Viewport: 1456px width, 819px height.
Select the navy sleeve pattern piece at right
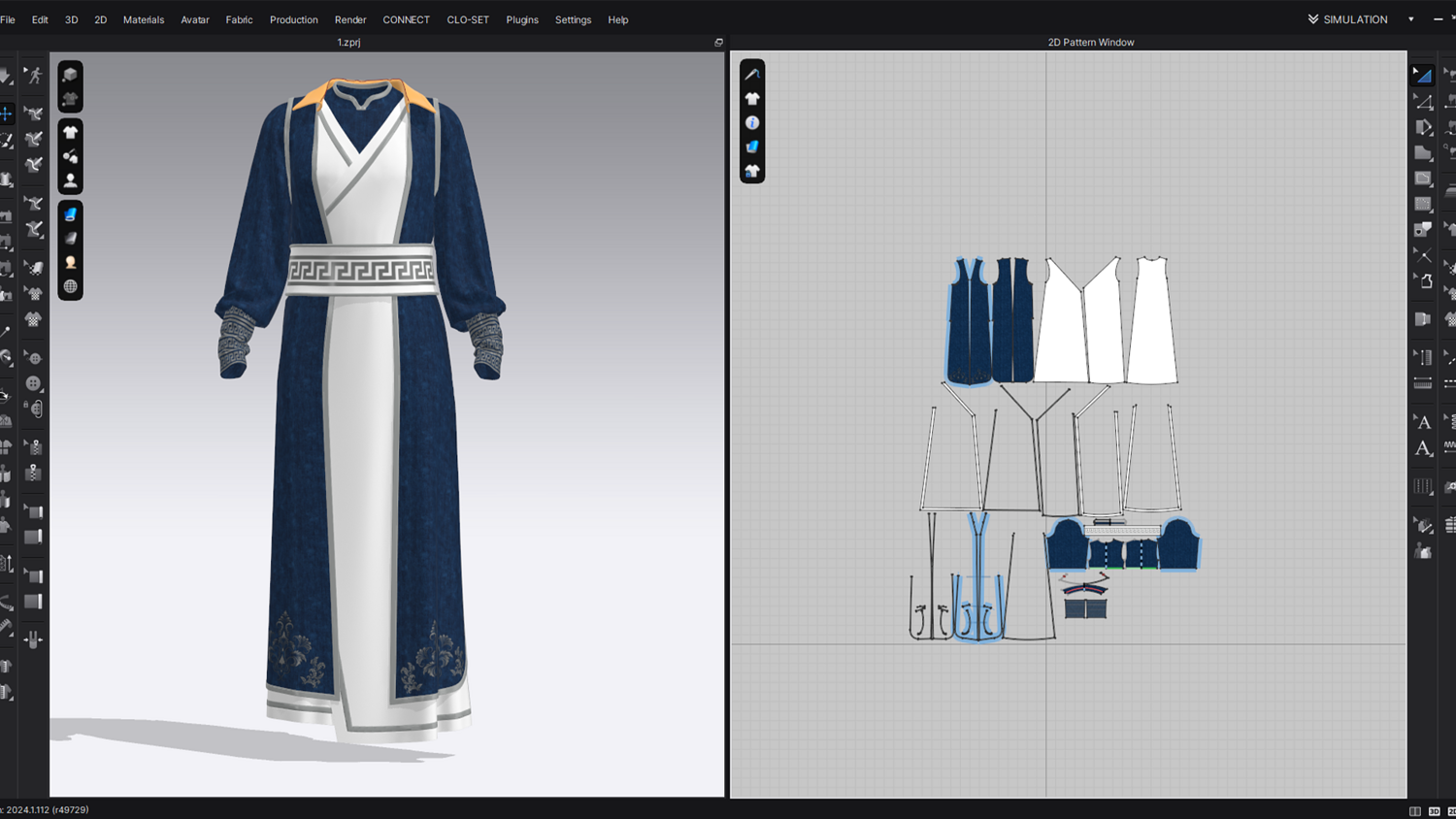point(1177,545)
